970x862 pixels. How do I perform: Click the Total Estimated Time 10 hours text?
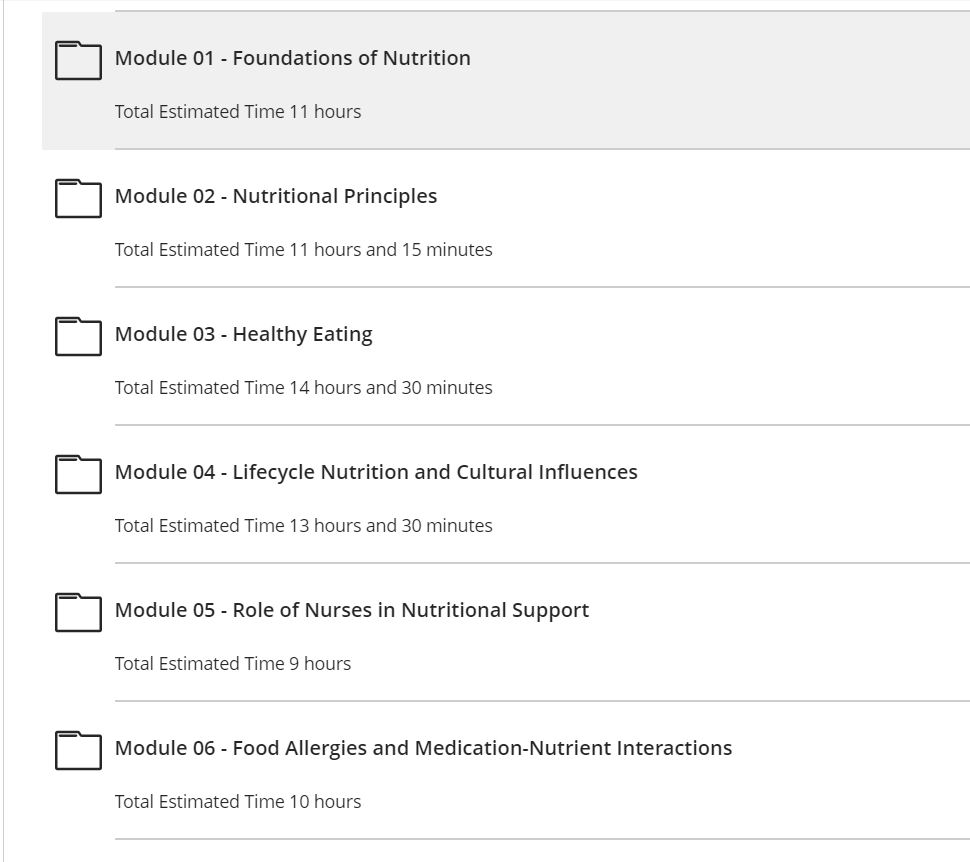238,801
